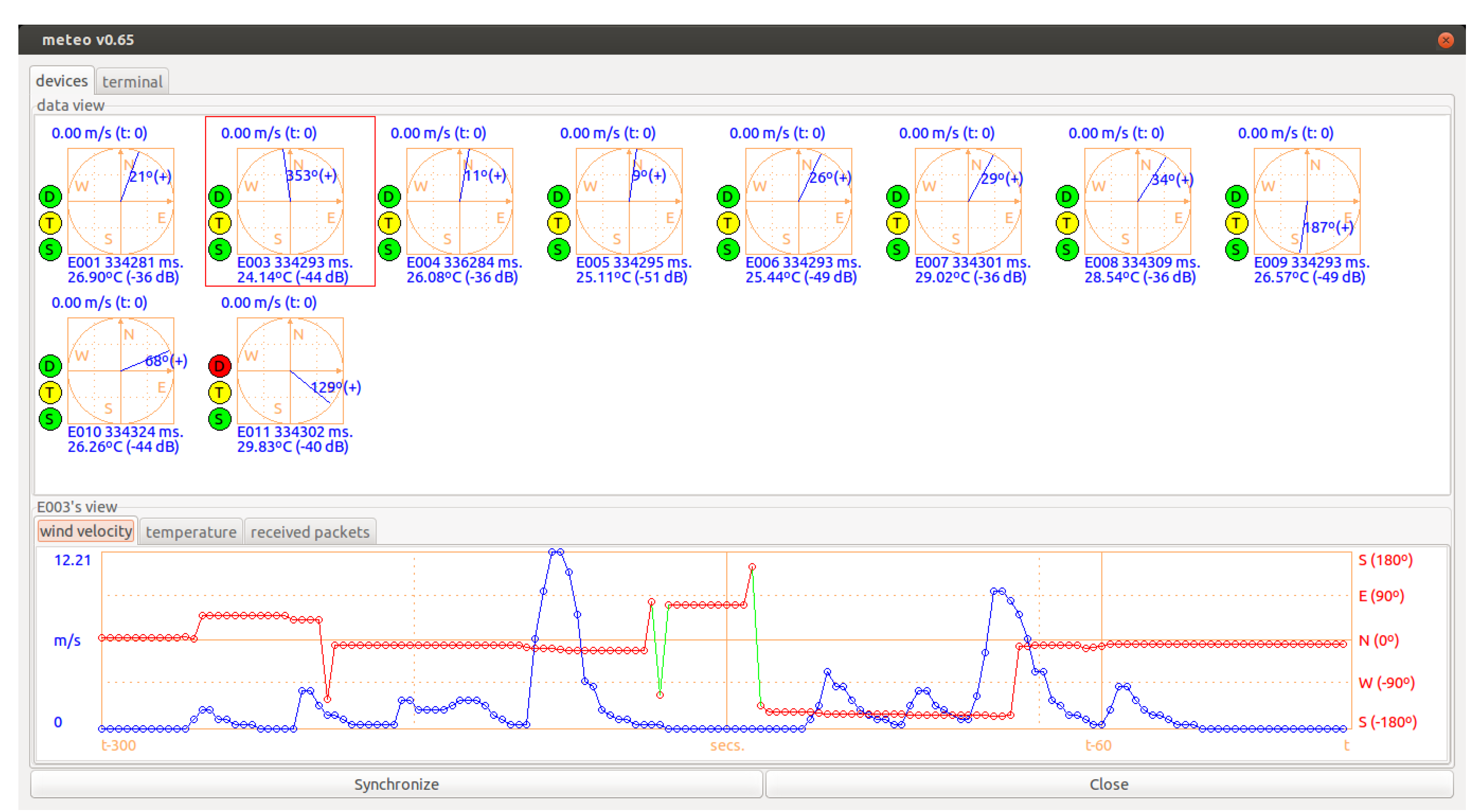Click the green D indicator of E001
Screen dimensions: 1480x812
50,196
